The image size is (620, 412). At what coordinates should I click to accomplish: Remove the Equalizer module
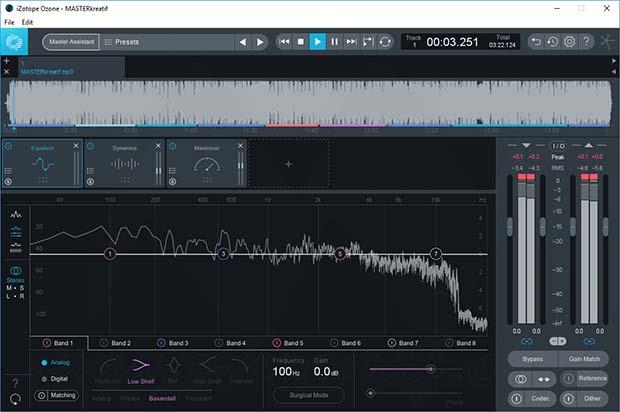click(x=76, y=146)
